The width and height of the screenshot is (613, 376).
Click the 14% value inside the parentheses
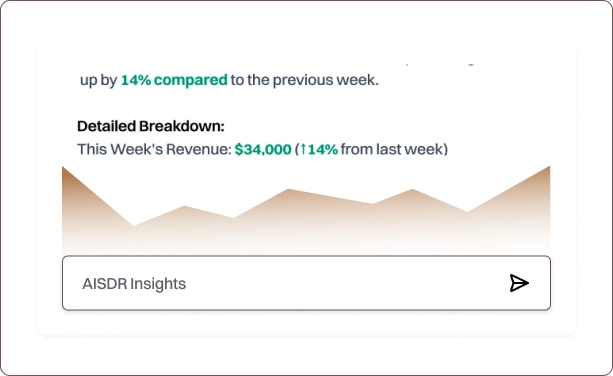coord(323,149)
